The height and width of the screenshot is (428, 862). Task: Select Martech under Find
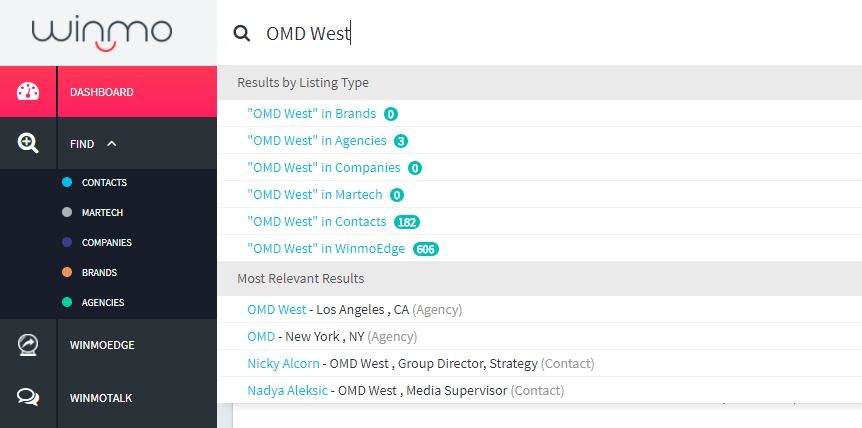click(102, 213)
